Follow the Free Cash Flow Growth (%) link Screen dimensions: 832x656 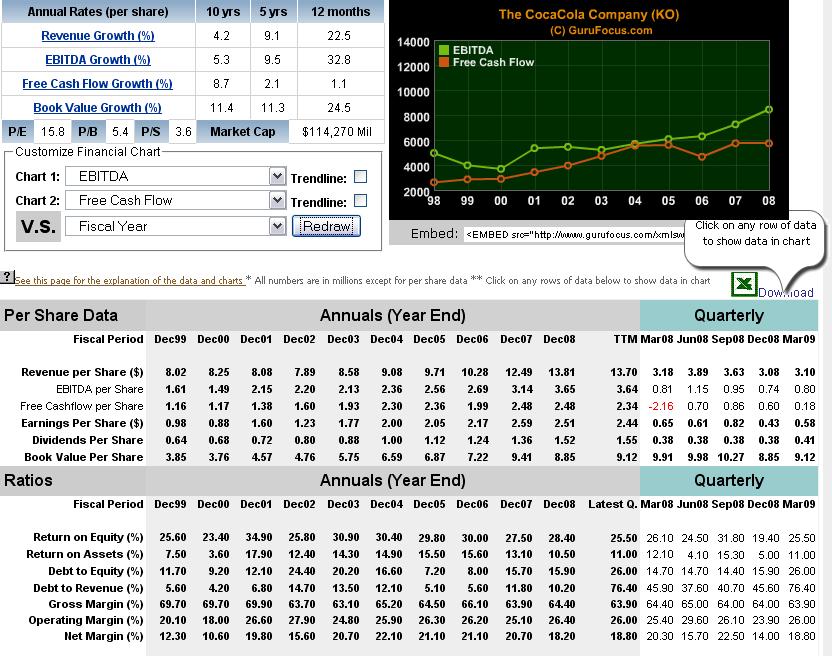click(97, 84)
